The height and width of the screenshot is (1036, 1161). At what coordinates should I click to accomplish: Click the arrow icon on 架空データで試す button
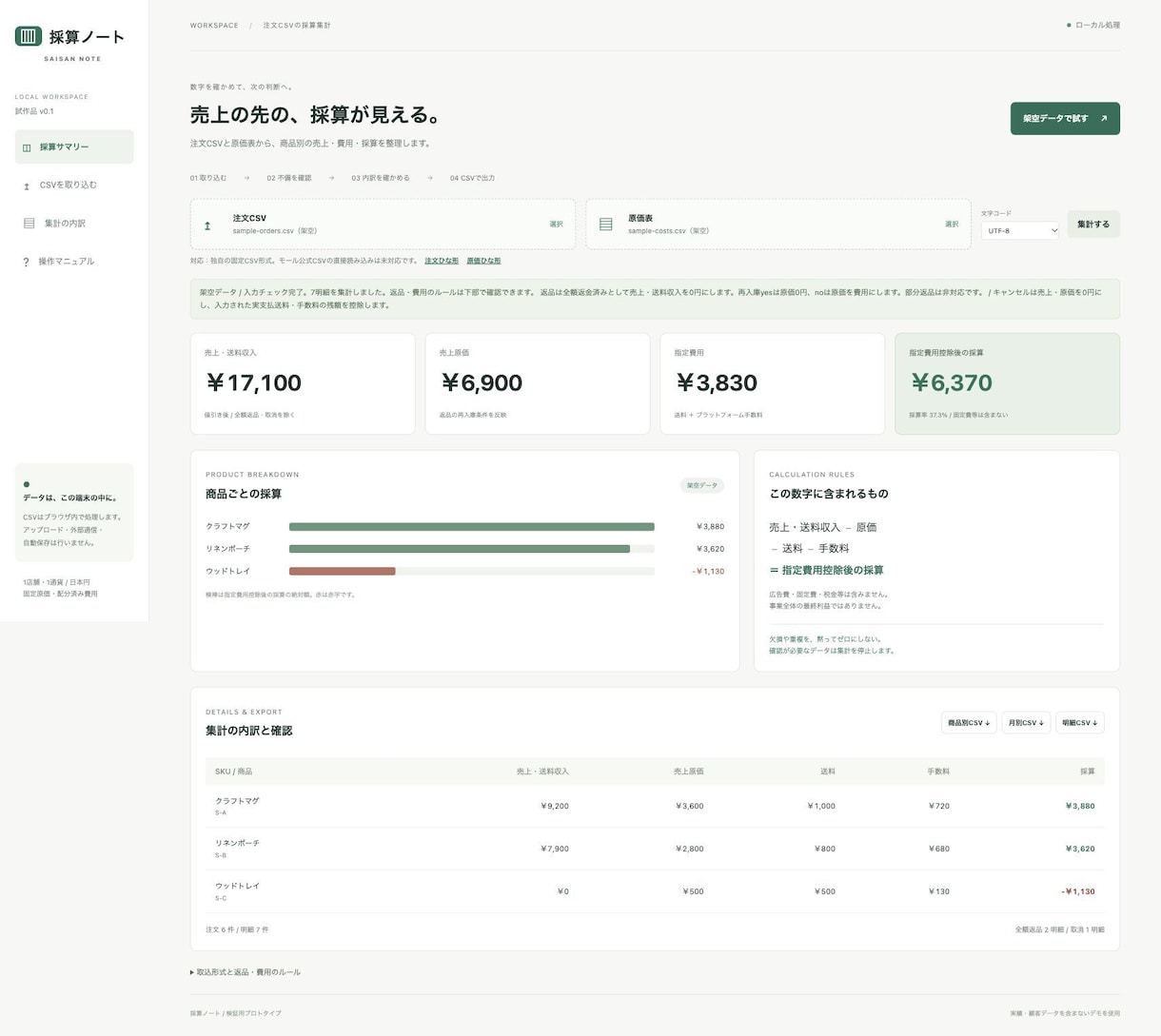pos(1104,119)
